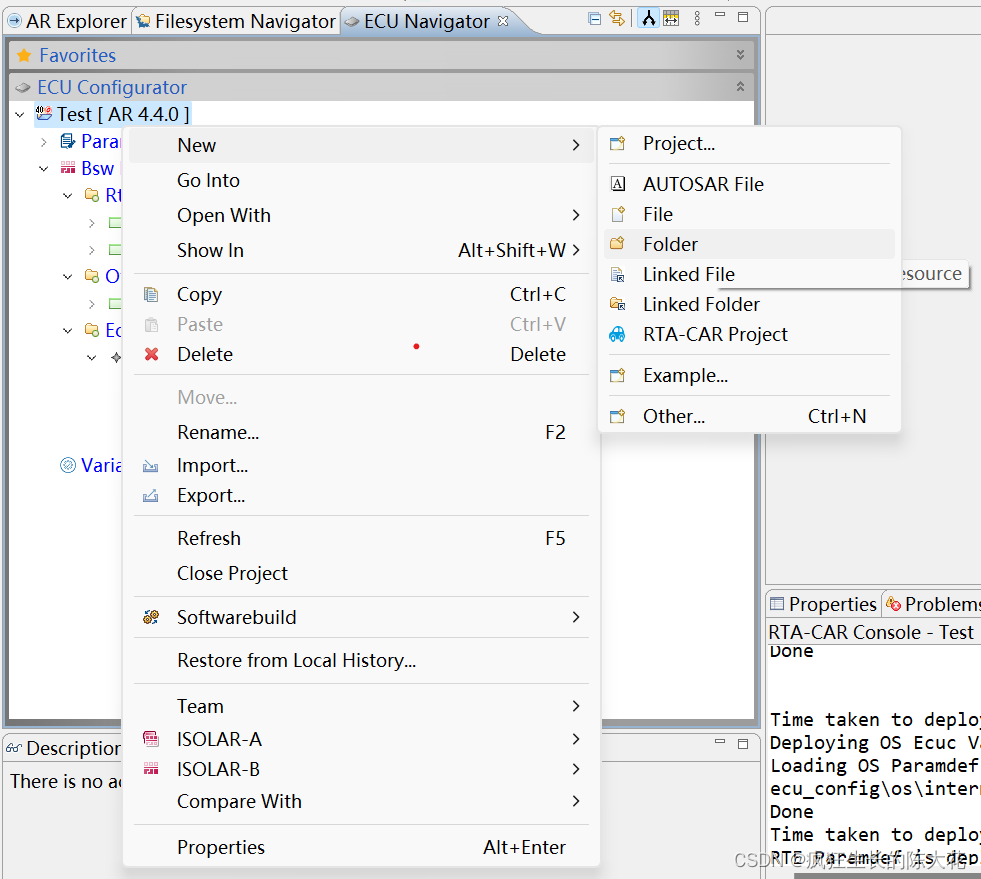Switch to the Filesystem Navigator tab
Image resolution: width=981 pixels, height=879 pixels.
coord(235,20)
